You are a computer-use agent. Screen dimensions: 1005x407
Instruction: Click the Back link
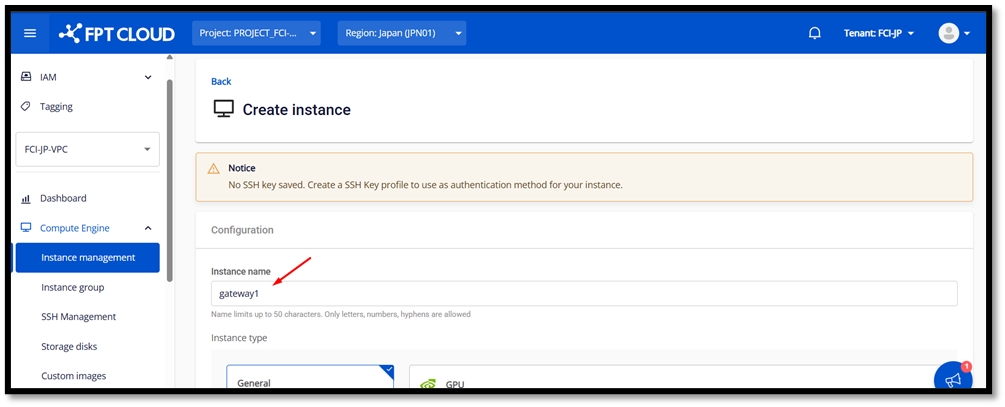point(221,81)
